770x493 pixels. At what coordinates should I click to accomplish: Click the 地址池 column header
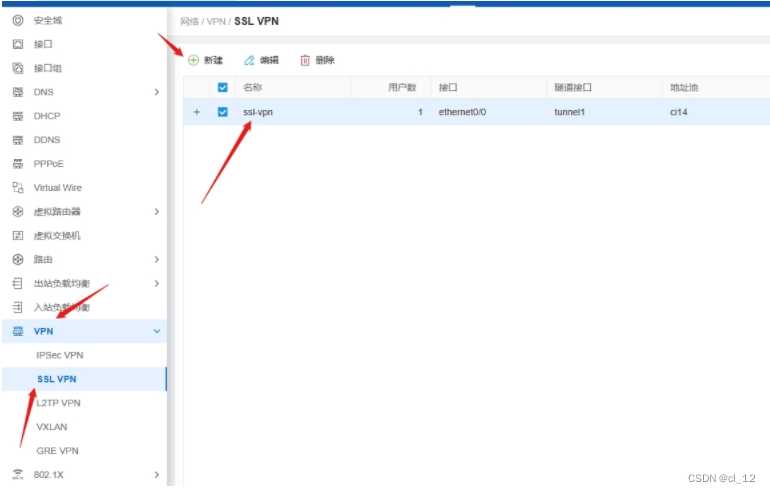tap(684, 87)
